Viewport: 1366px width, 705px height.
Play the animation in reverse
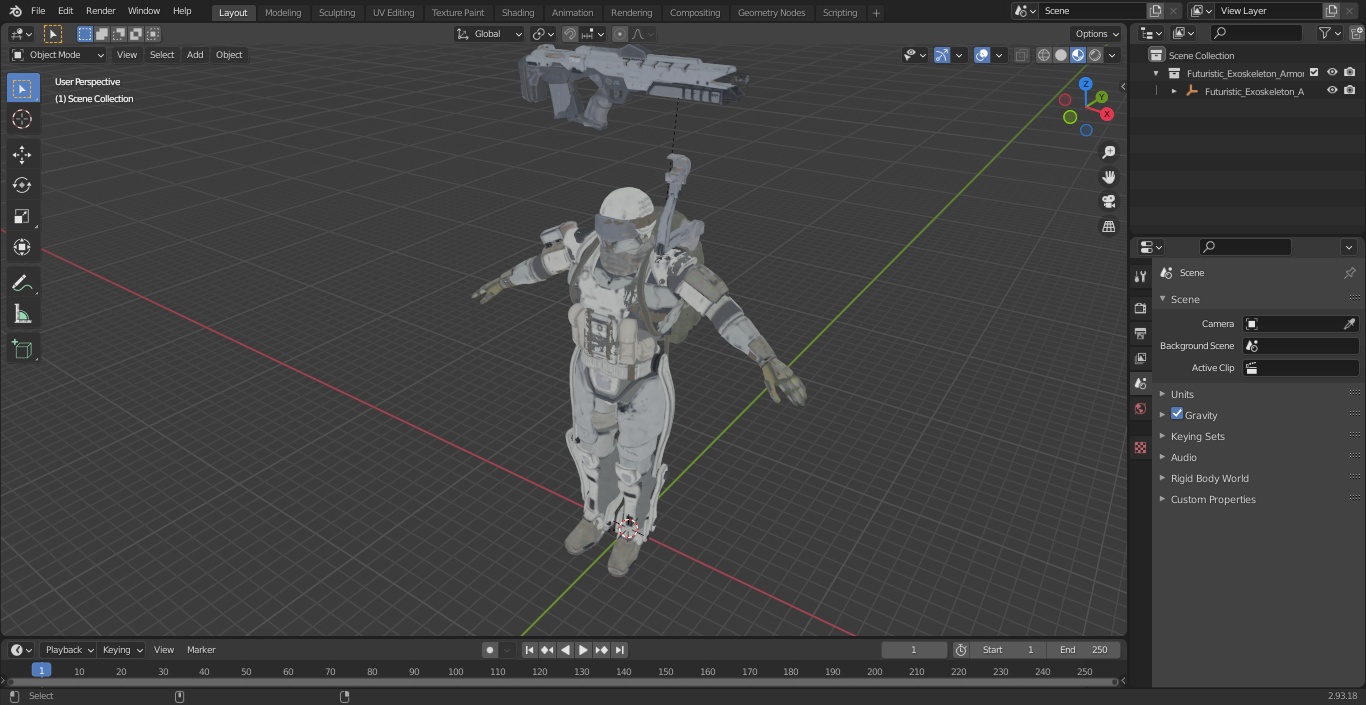point(565,650)
